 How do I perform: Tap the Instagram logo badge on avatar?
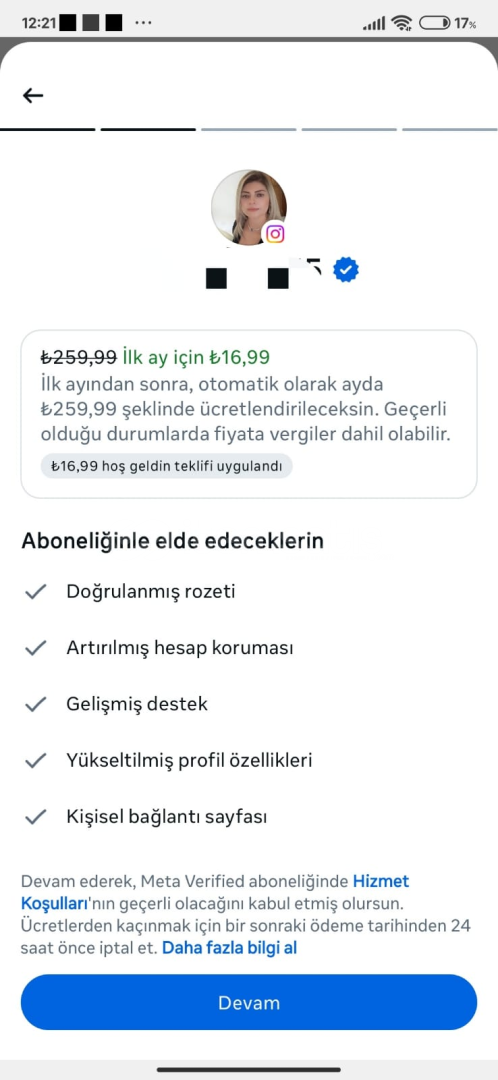tap(275, 234)
